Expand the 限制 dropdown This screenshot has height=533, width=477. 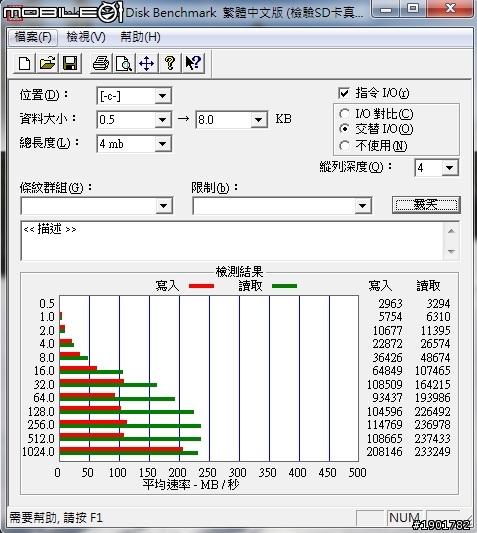tap(362, 206)
